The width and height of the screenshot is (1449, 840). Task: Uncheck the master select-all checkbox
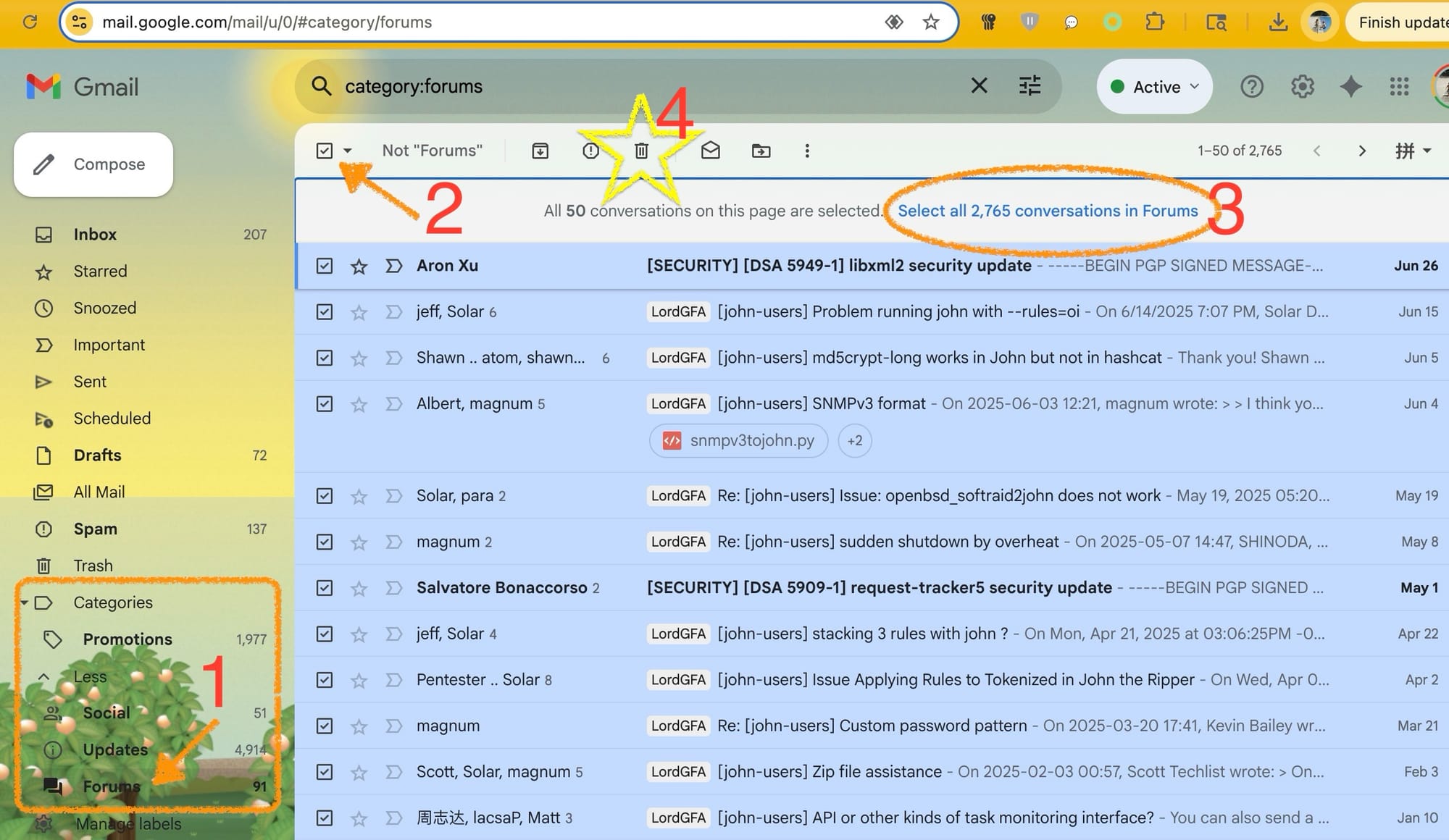(325, 151)
